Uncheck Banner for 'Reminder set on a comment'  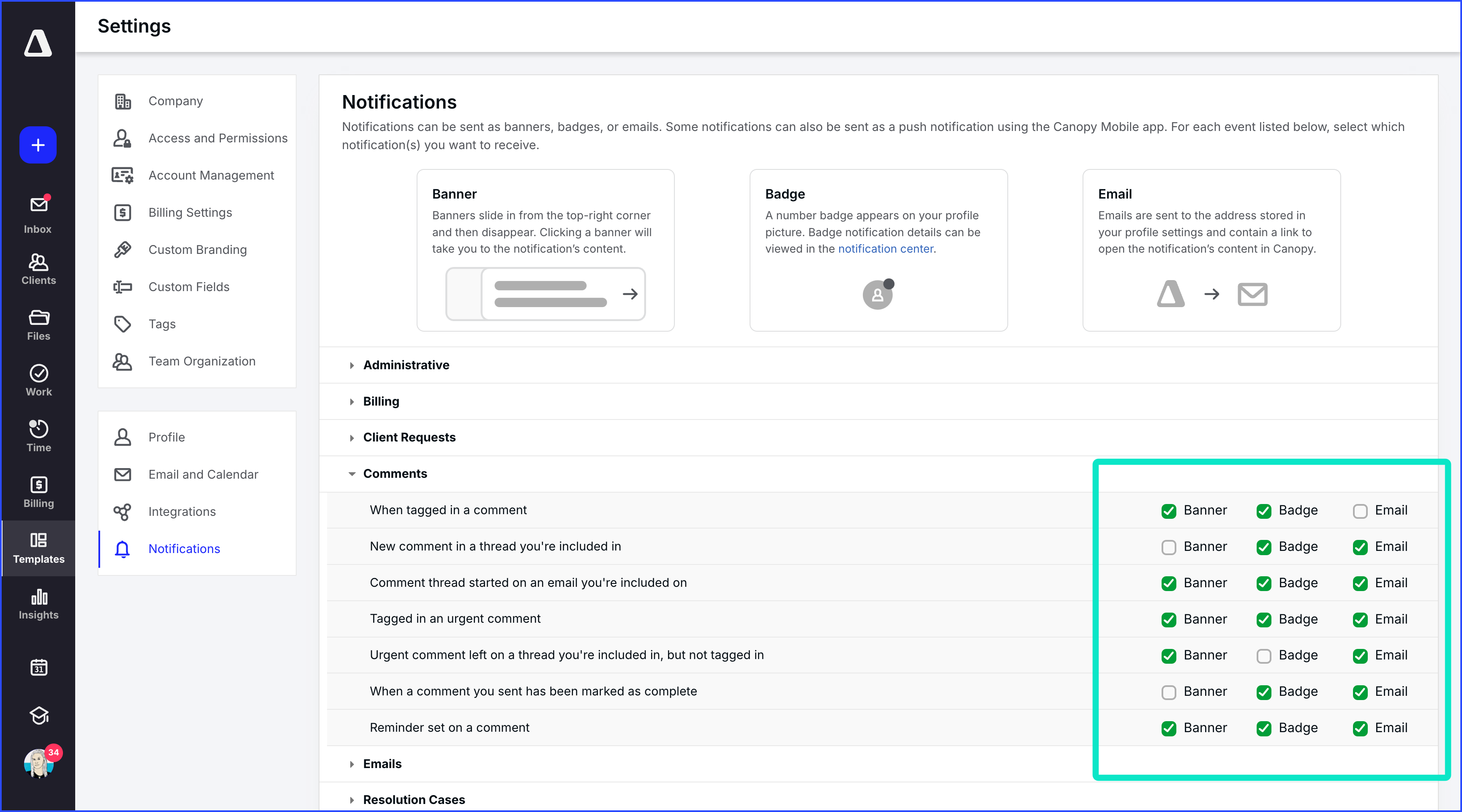click(x=1169, y=728)
